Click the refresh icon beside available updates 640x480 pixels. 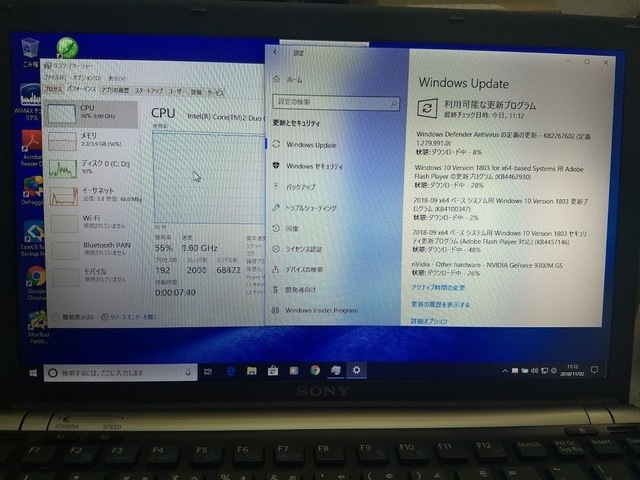click(x=427, y=108)
